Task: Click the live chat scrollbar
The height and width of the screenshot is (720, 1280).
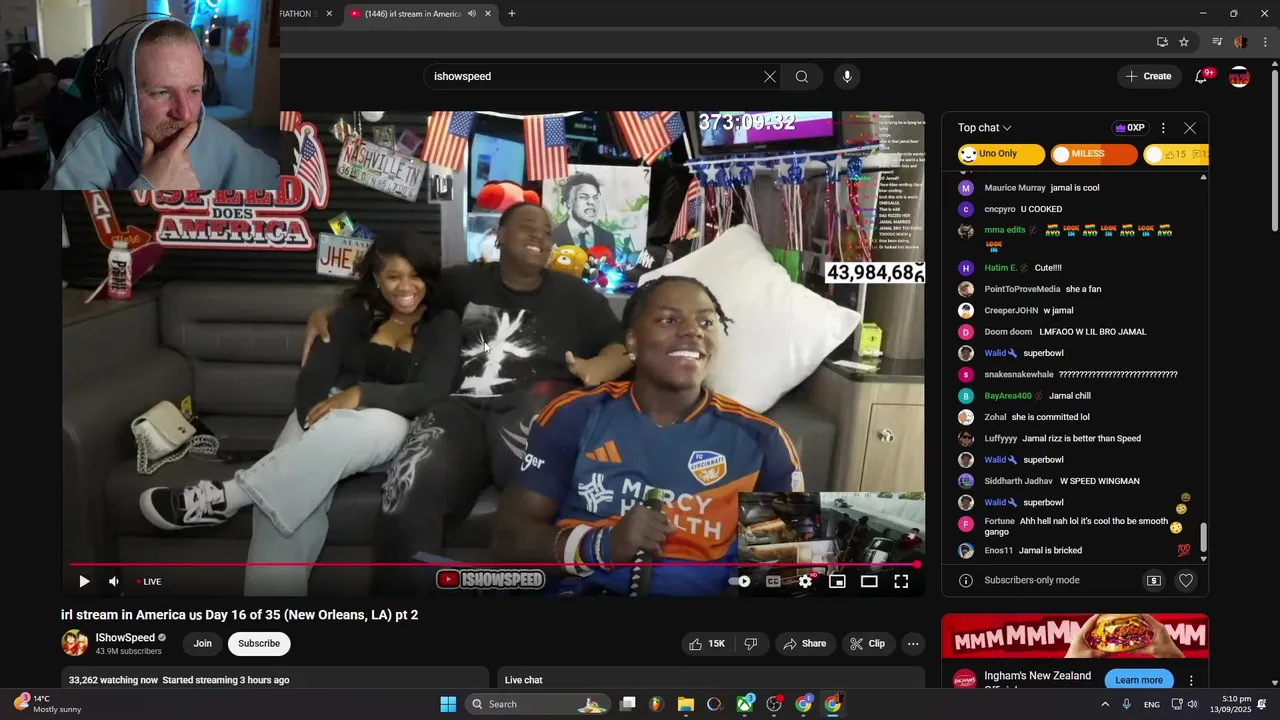Action: pyautogui.click(x=1203, y=537)
